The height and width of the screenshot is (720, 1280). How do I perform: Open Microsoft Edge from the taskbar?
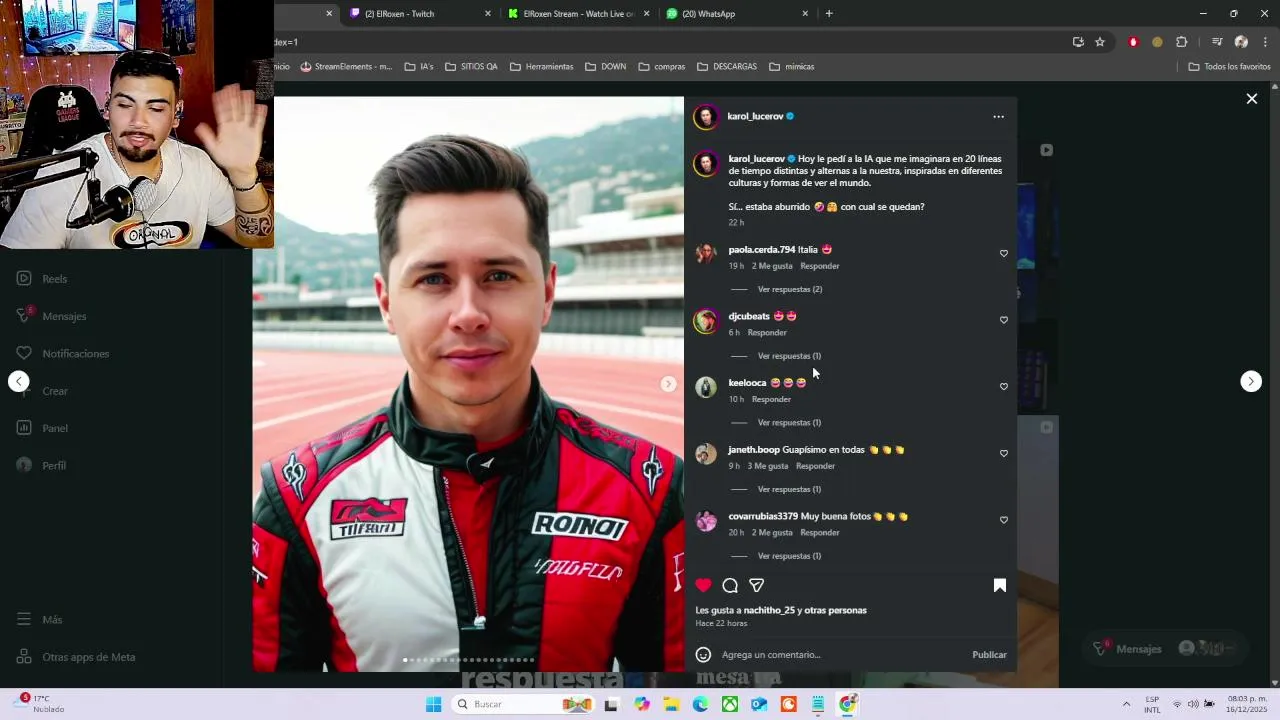pyautogui.click(x=700, y=704)
